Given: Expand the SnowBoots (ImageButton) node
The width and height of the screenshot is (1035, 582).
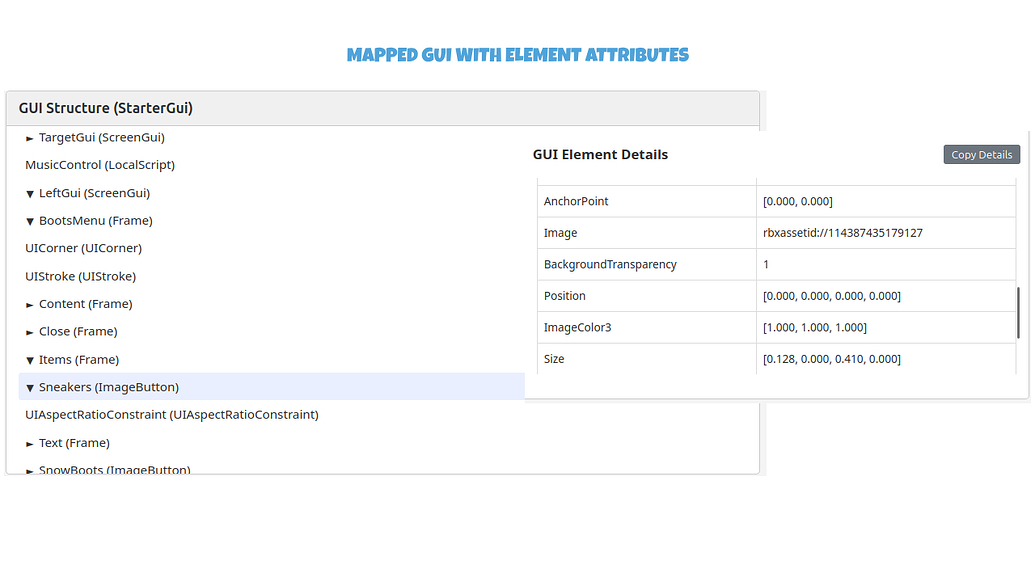Looking at the screenshot, I should coord(30,468).
